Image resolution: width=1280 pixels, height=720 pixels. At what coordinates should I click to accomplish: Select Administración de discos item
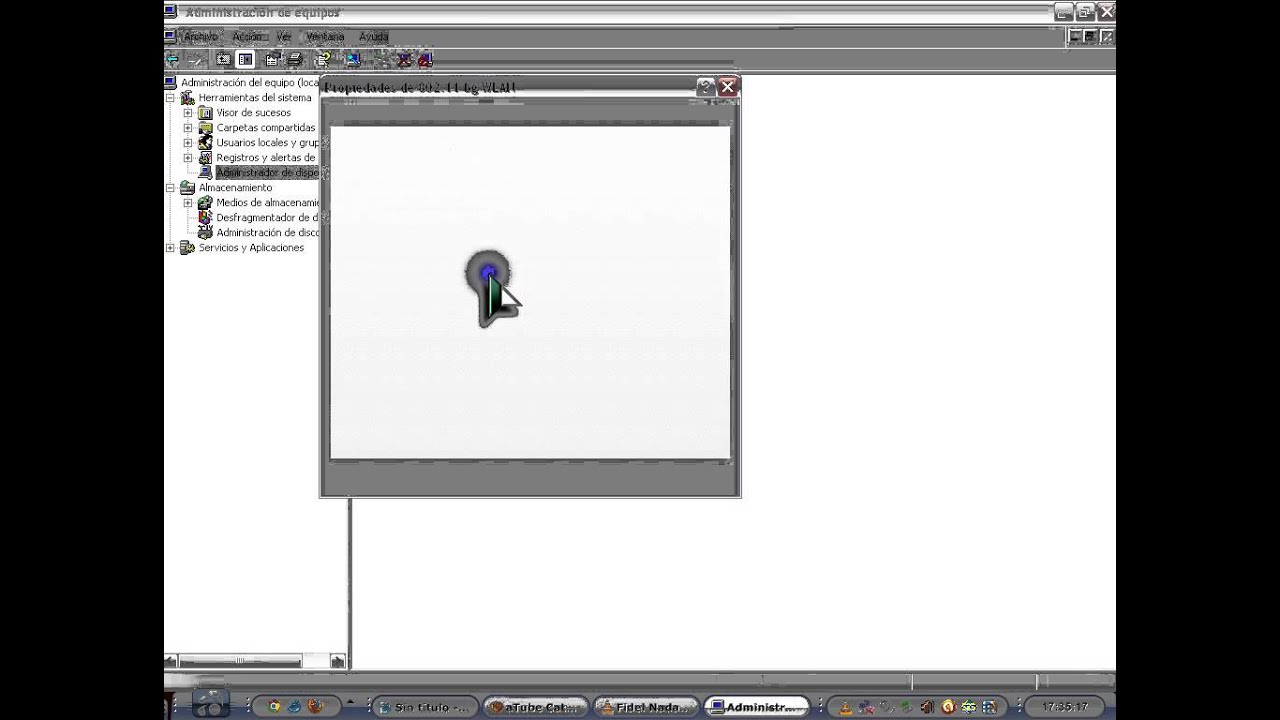[x=267, y=233]
